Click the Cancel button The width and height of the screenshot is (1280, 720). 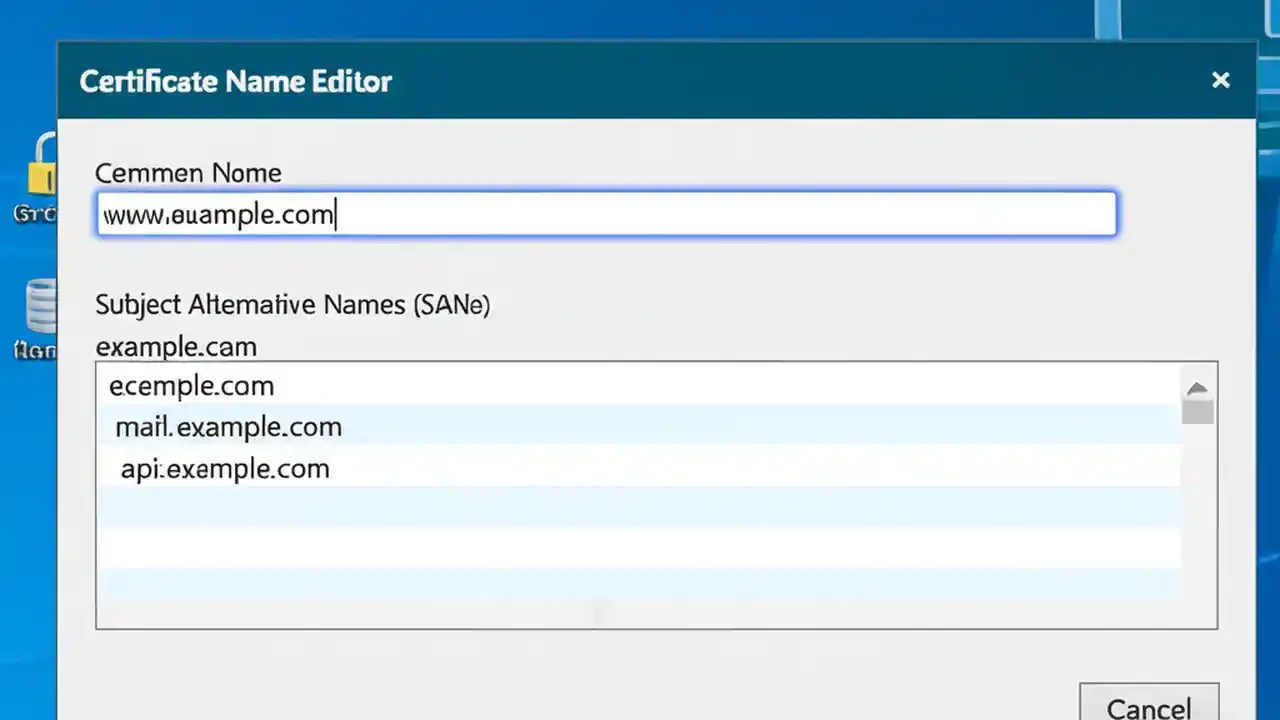1148,705
